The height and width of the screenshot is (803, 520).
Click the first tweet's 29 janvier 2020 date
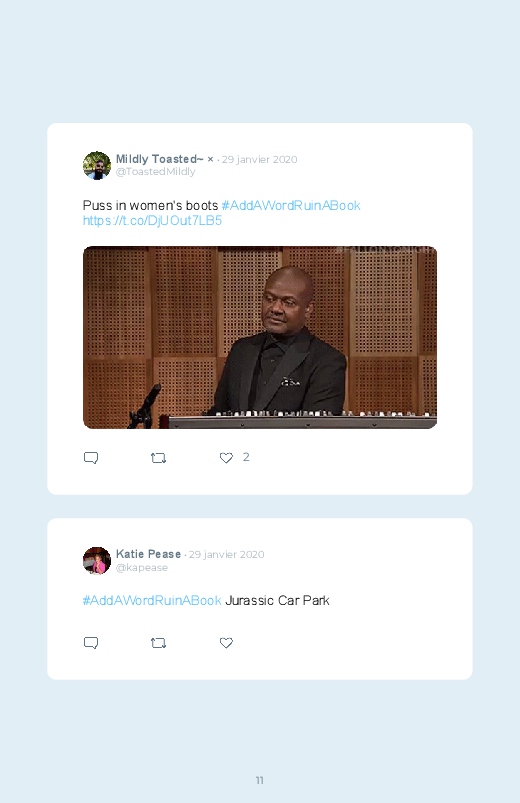(259, 159)
